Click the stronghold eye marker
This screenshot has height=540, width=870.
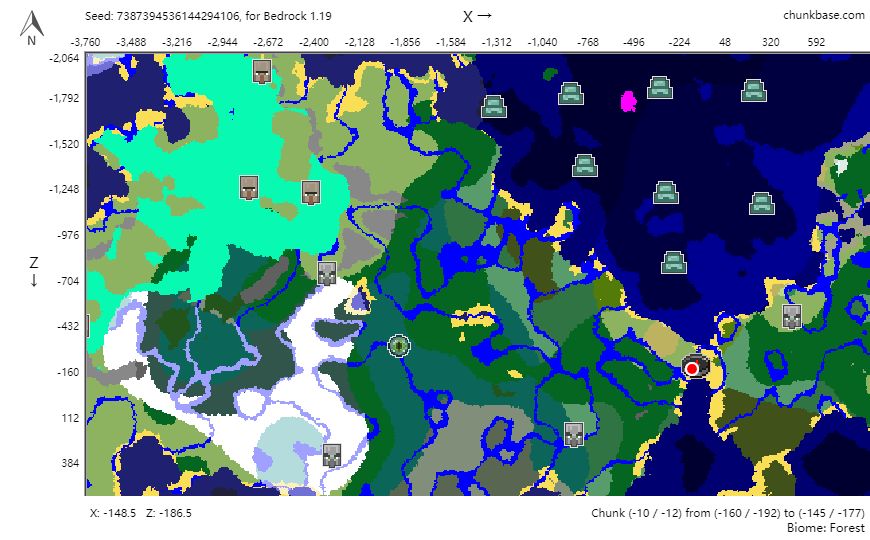tap(399, 346)
